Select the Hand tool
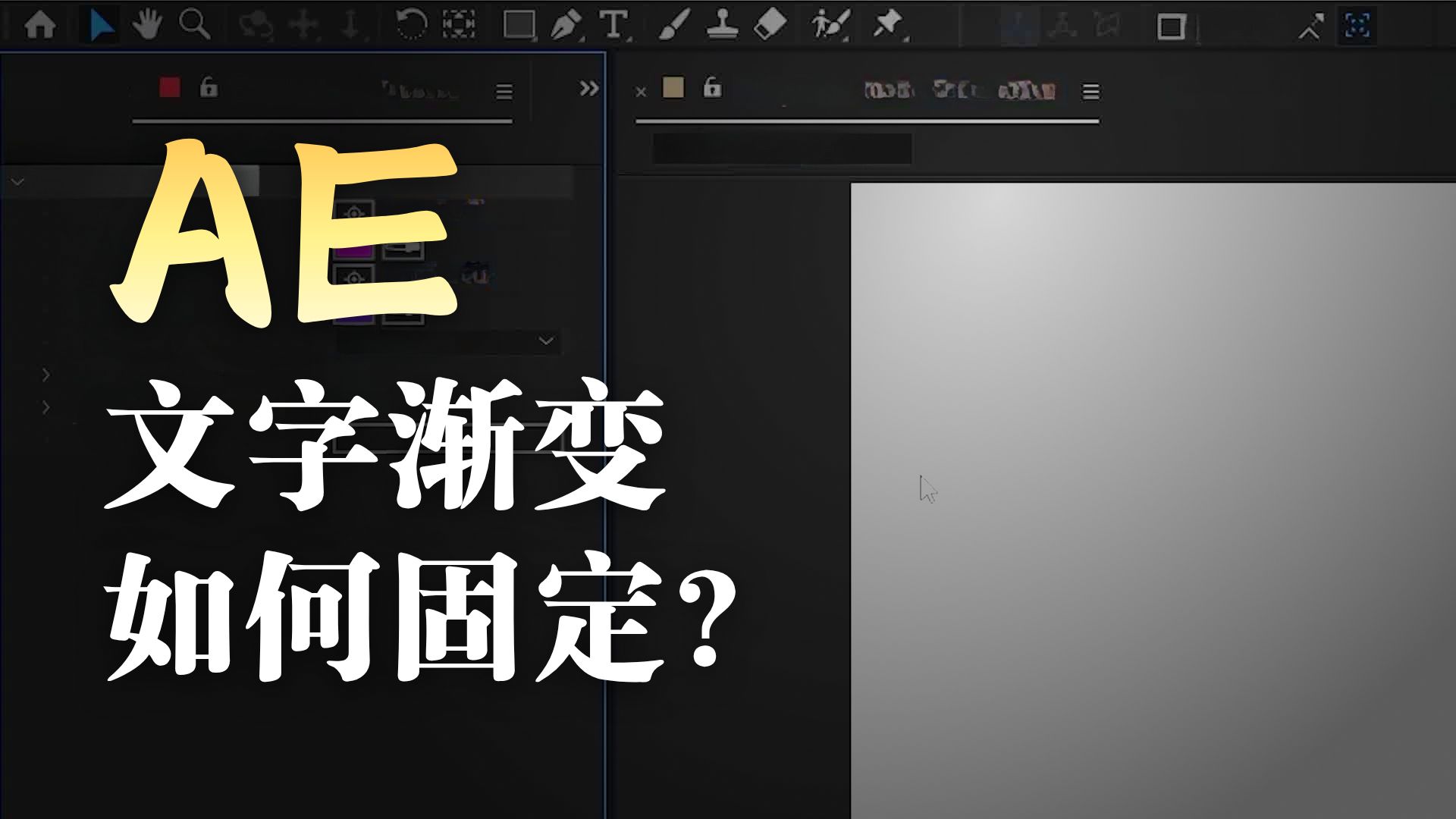Image resolution: width=1456 pixels, height=819 pixels. pos(147,25)
